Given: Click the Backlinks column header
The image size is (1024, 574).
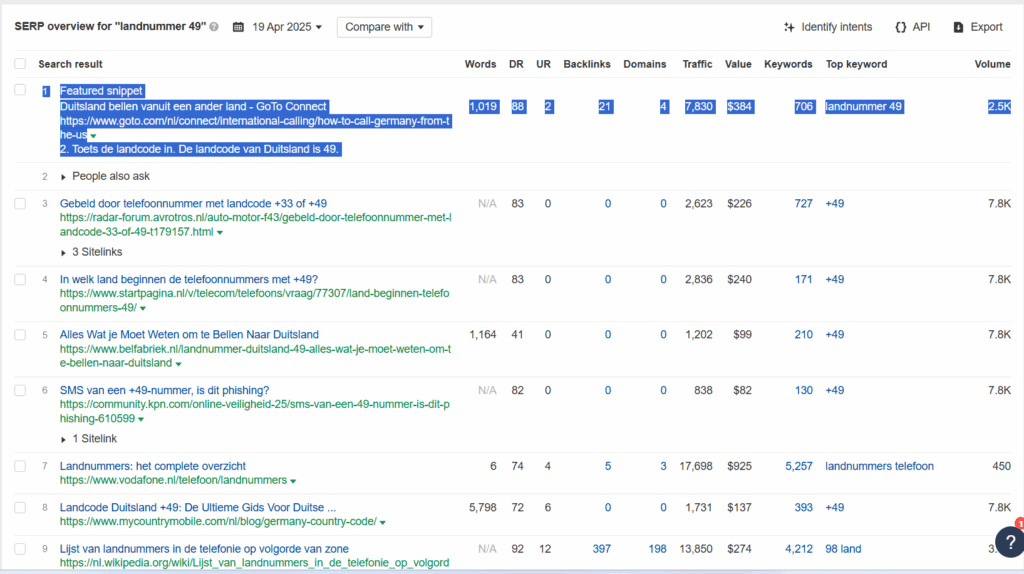Looking at the screenshot, I should click(586, 64).
